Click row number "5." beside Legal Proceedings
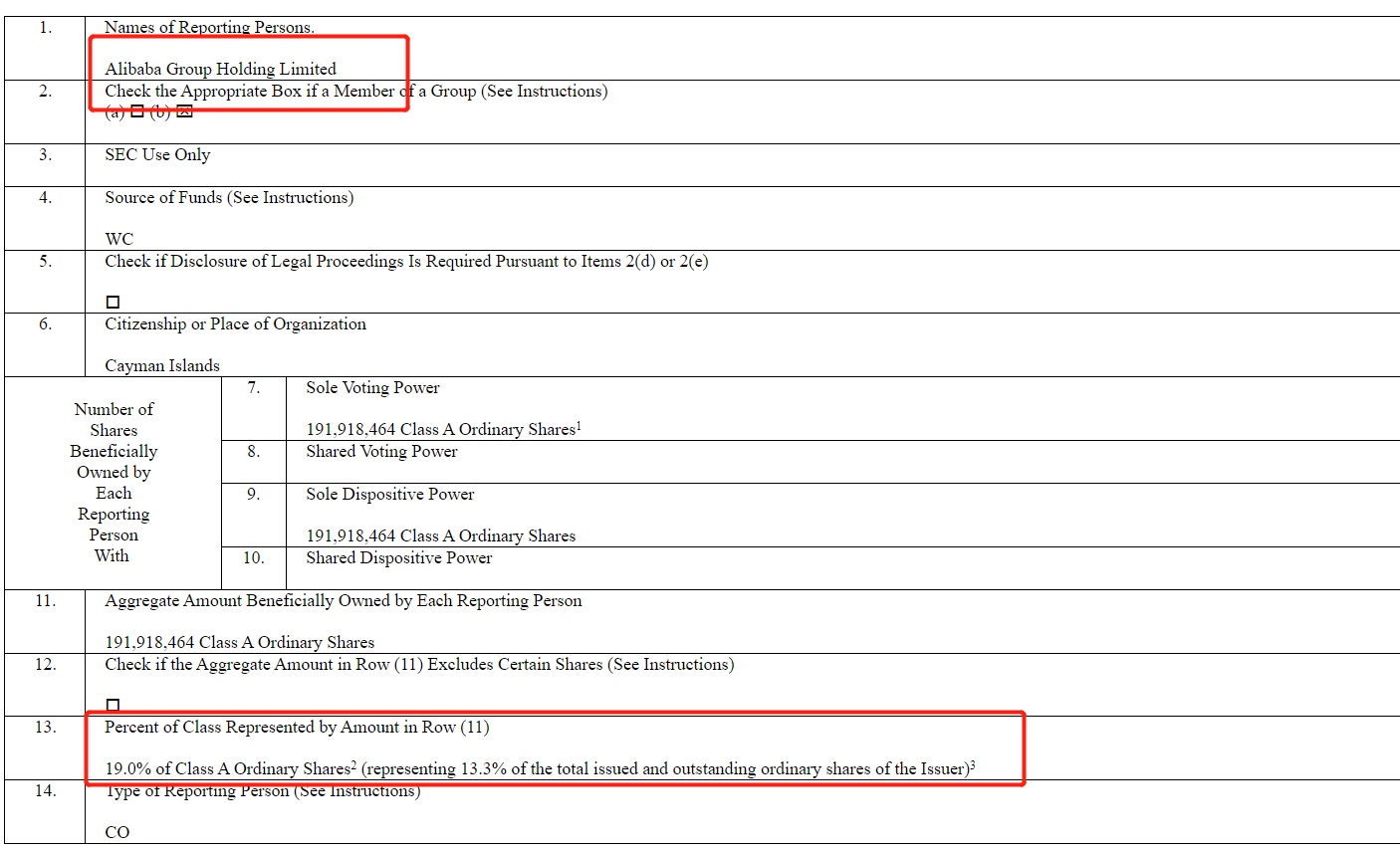 pyautogui.click(x=45, y=262)
